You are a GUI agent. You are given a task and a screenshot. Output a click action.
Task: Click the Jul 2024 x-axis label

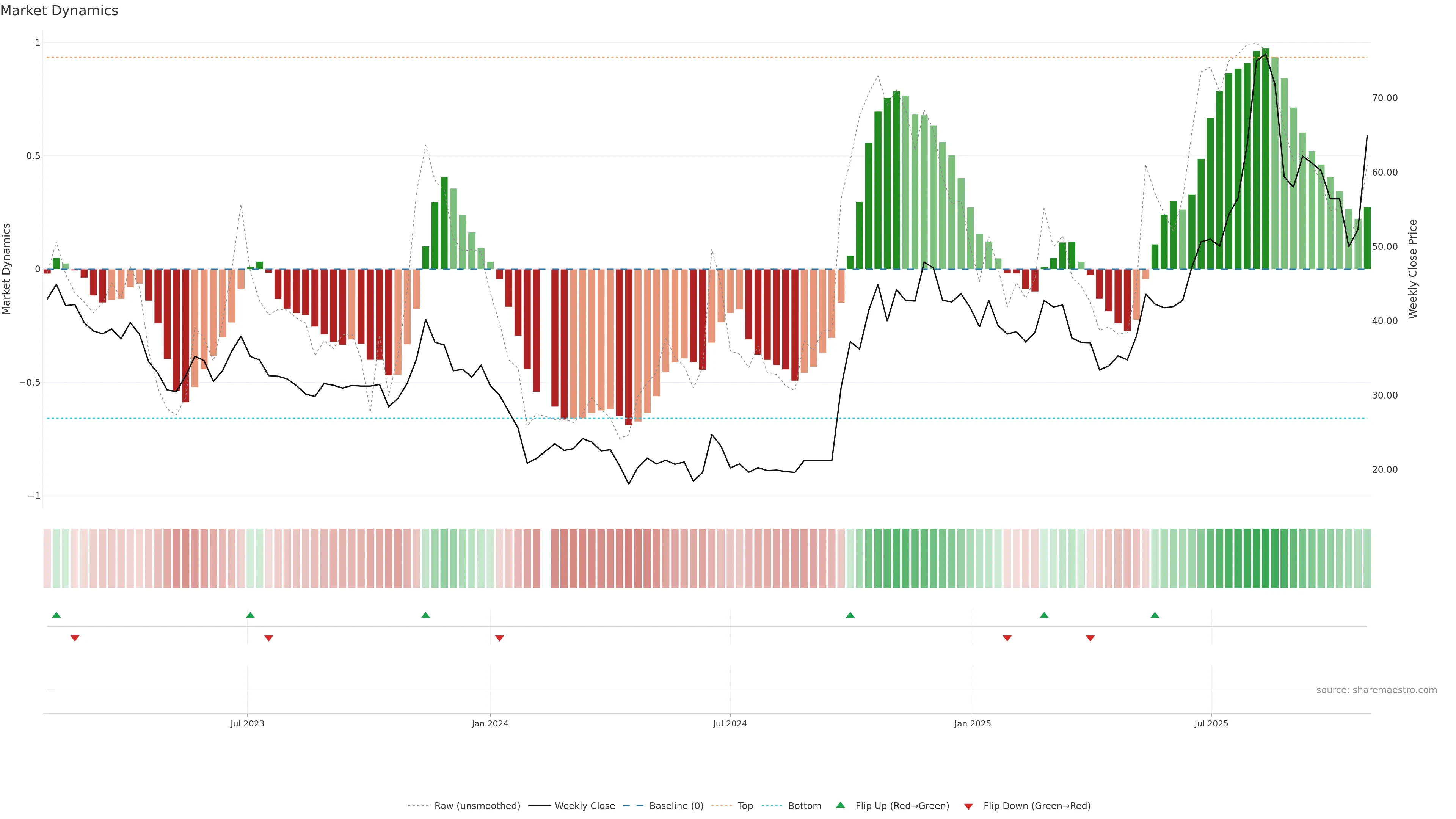[730, 724]
